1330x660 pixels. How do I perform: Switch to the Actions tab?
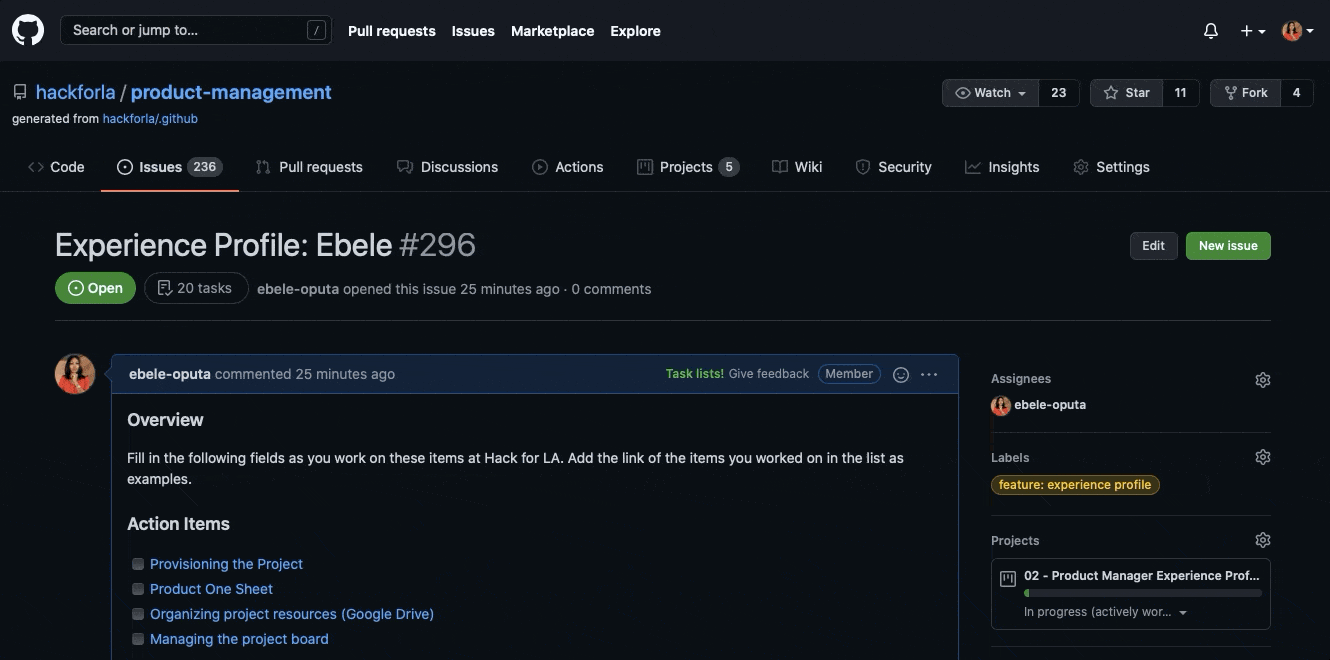point(568,167)
